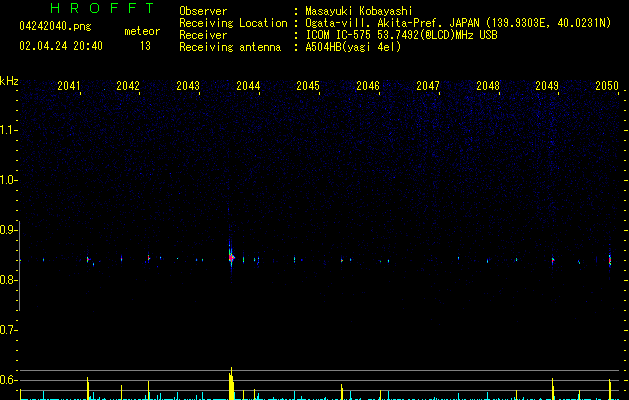The width and height of the screenshot is (629, 400).
Task: Click the 2047 time marker
Action: pos(428,85)
